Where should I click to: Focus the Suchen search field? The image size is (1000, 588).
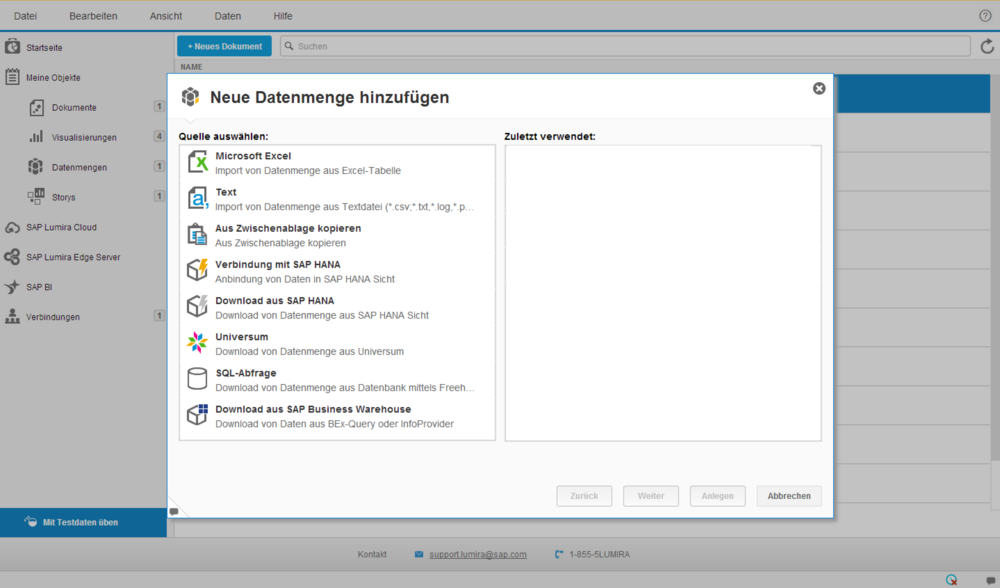pyautogui.click(x=625, y=46)
